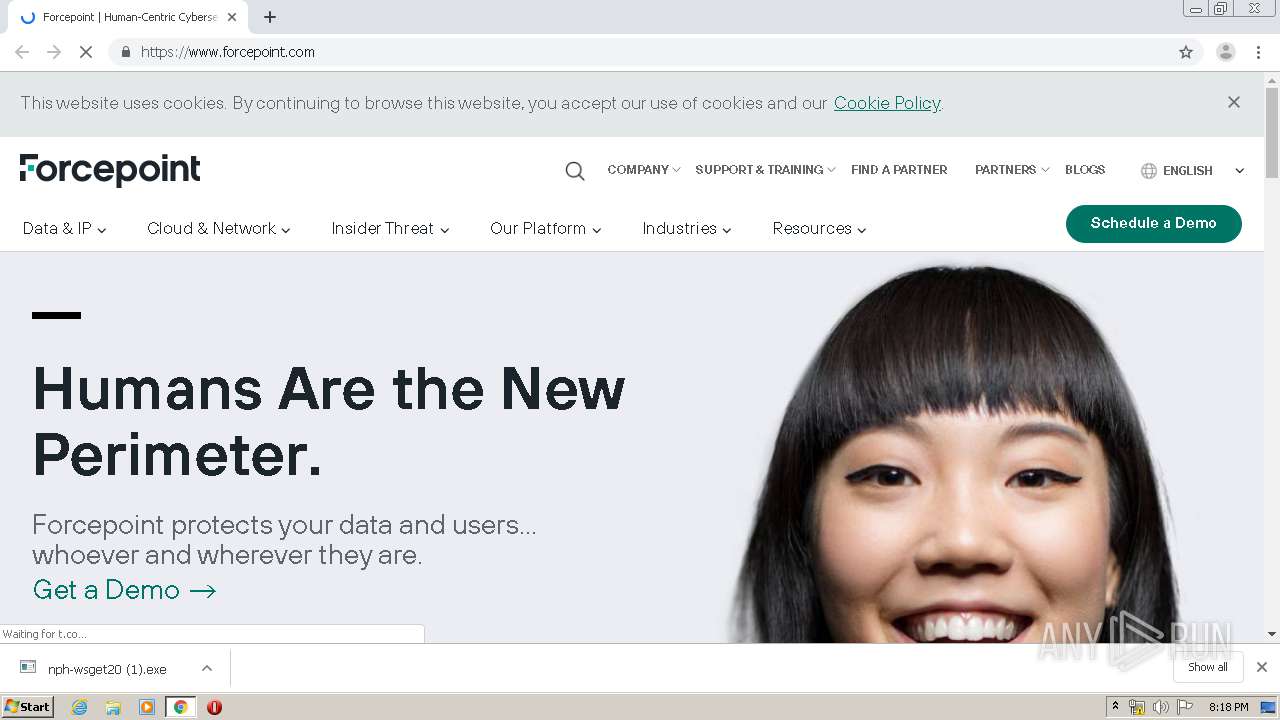Click the browser forward arrow
This screenshot has width=1280, height=720.
tap(54, 52)
